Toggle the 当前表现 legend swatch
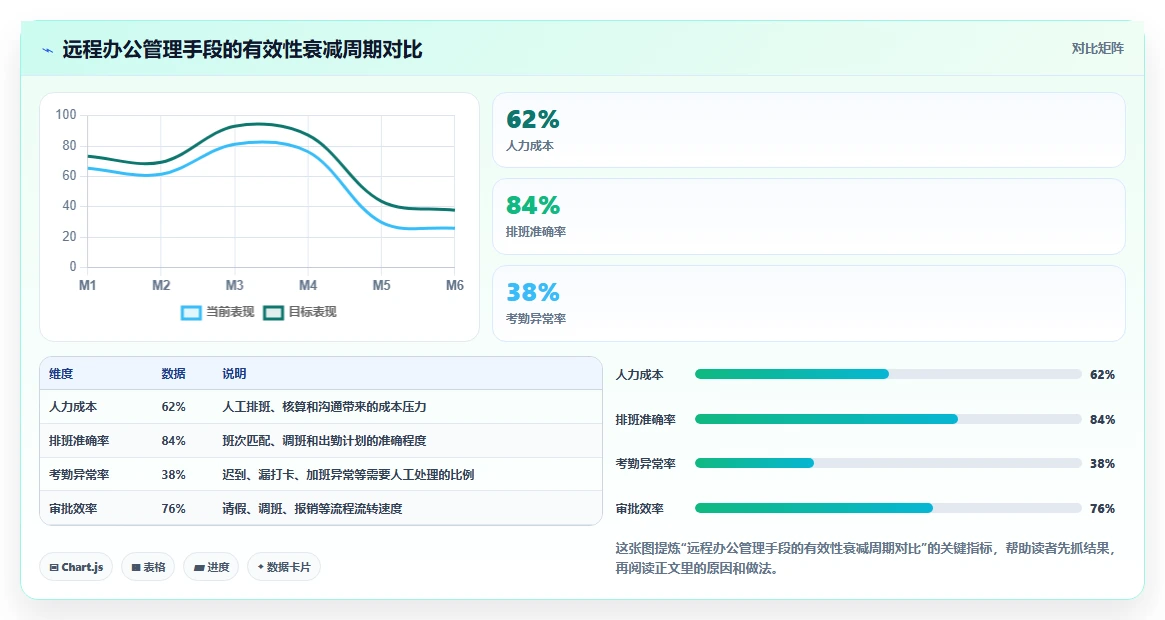Screen dimensions: 1165x620 (191, 313)
